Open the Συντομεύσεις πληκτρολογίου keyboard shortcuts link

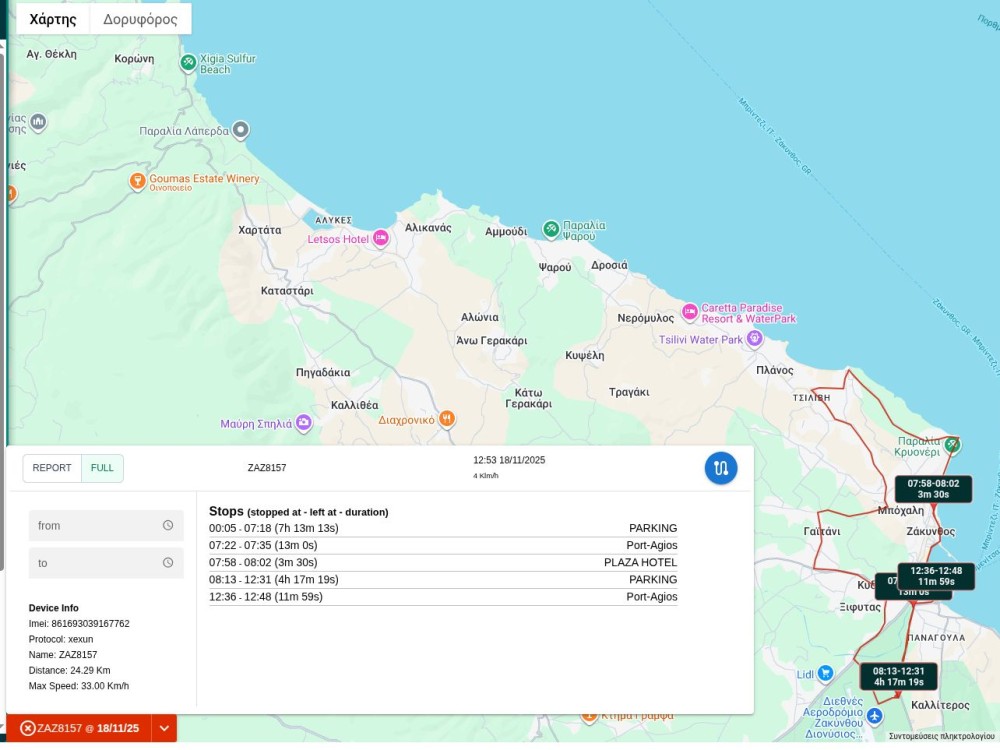click(x=941, y=737)
